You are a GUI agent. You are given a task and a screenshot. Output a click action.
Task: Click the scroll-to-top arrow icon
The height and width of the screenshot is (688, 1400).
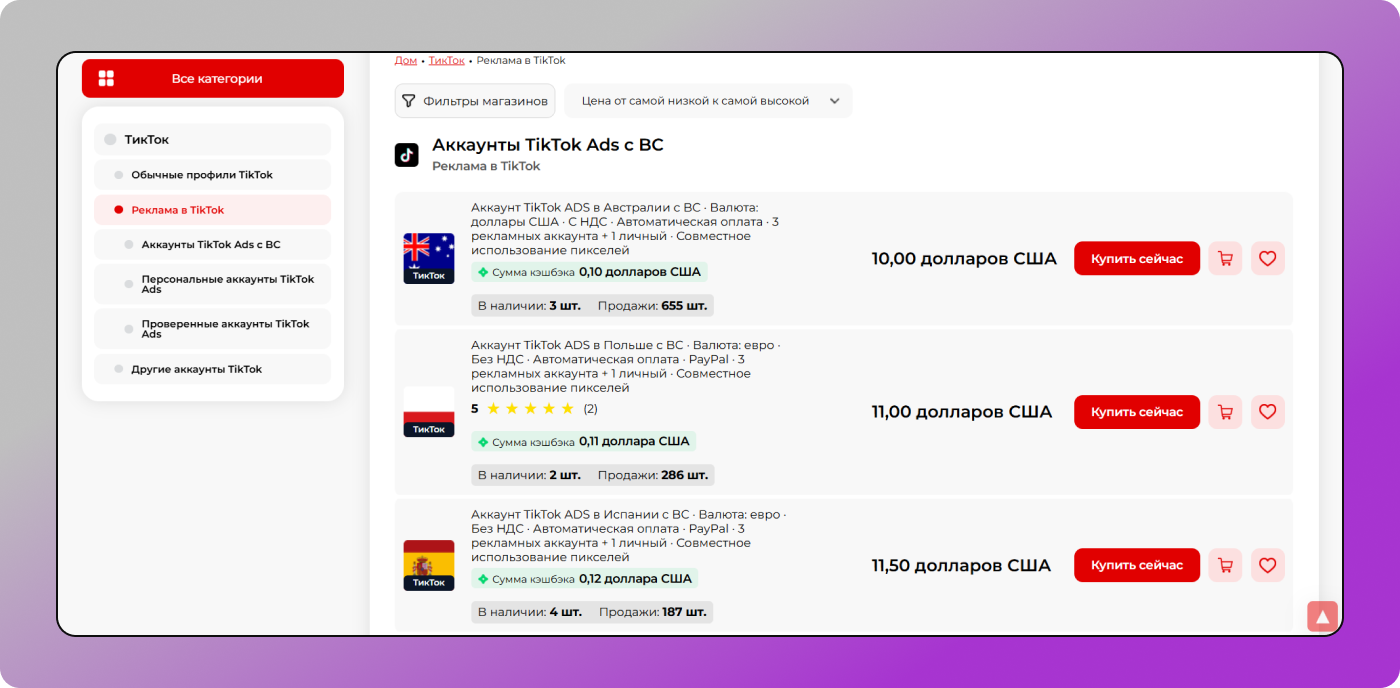coord(1322,616)
